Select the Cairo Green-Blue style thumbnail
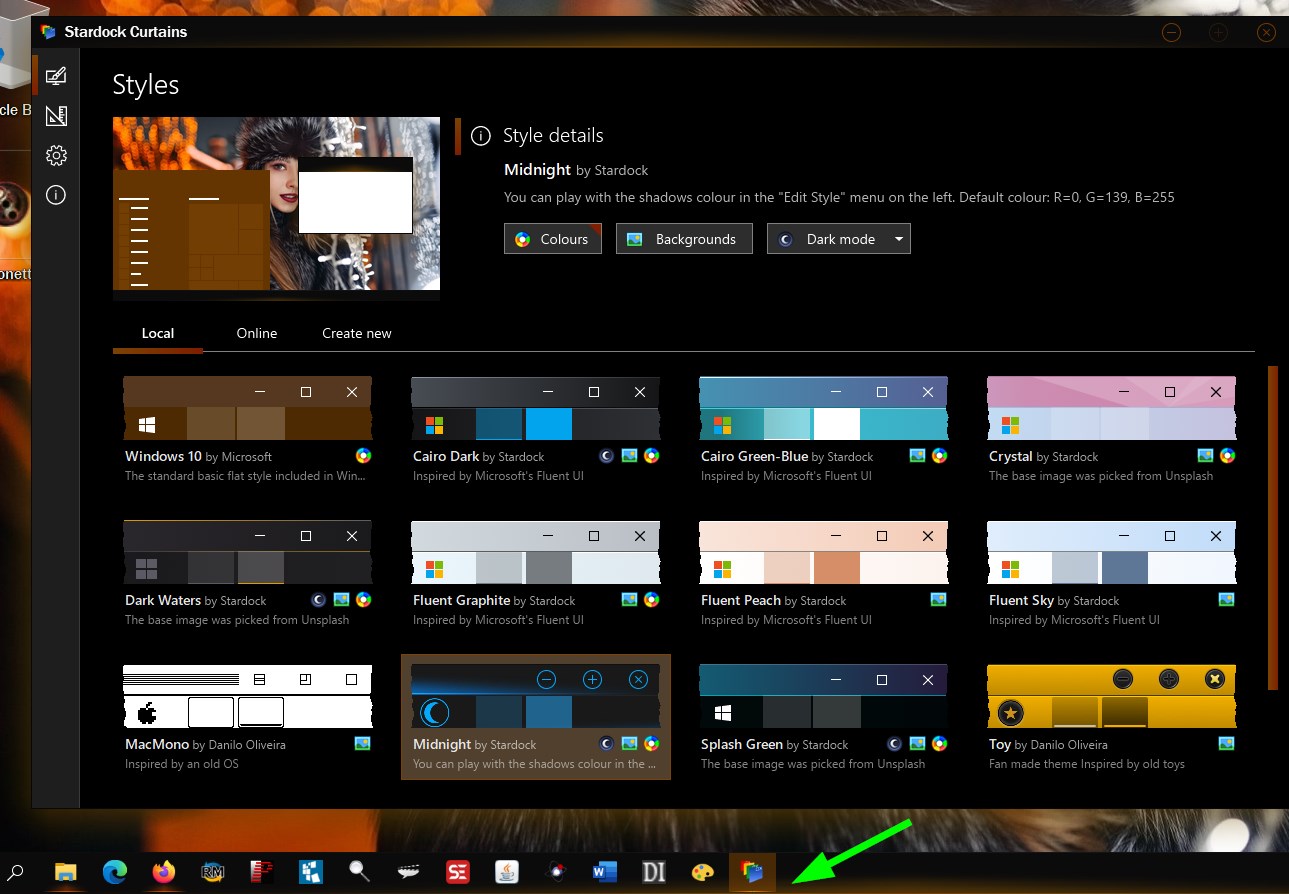Viewport: 1289px width, 894px height. (x=823, y=408)
